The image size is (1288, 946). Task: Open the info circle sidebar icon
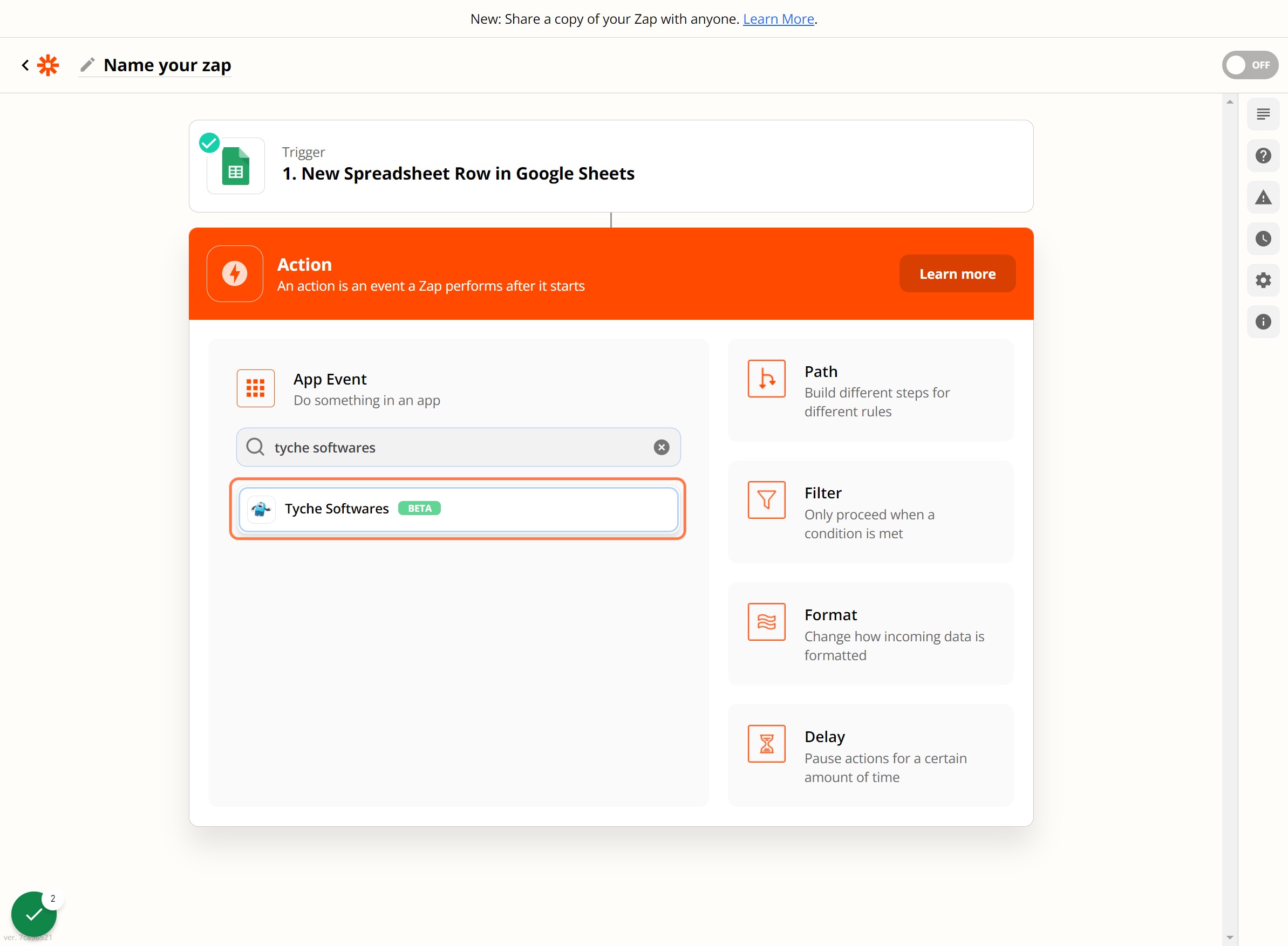click(1263, 322)
